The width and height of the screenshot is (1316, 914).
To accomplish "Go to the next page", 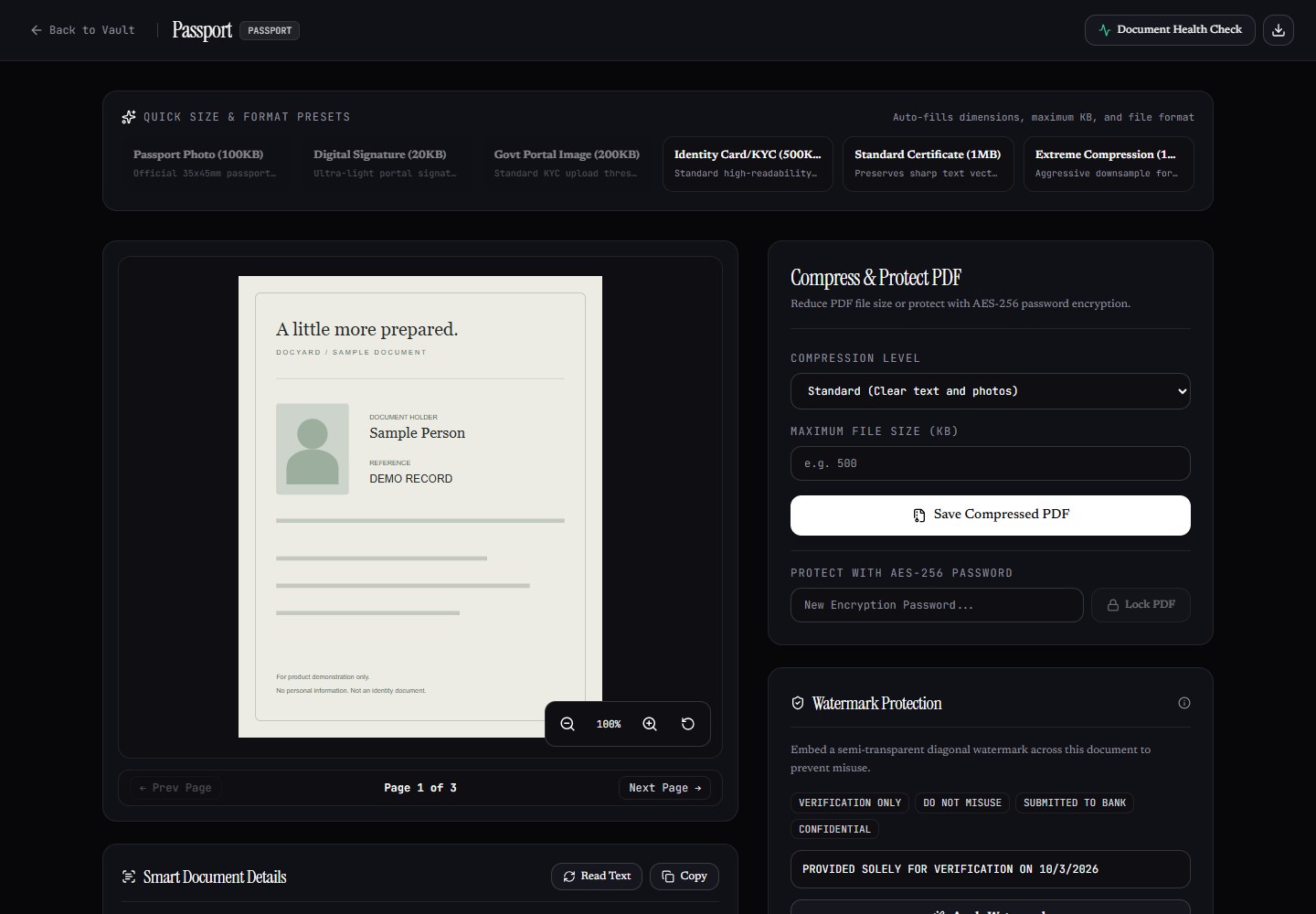I will [664, 788].
